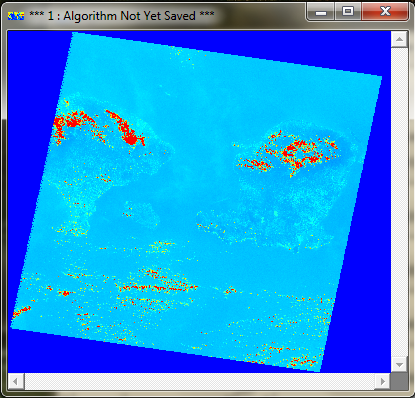Click the vertical scrollbar down arrow

click(399, 364)
